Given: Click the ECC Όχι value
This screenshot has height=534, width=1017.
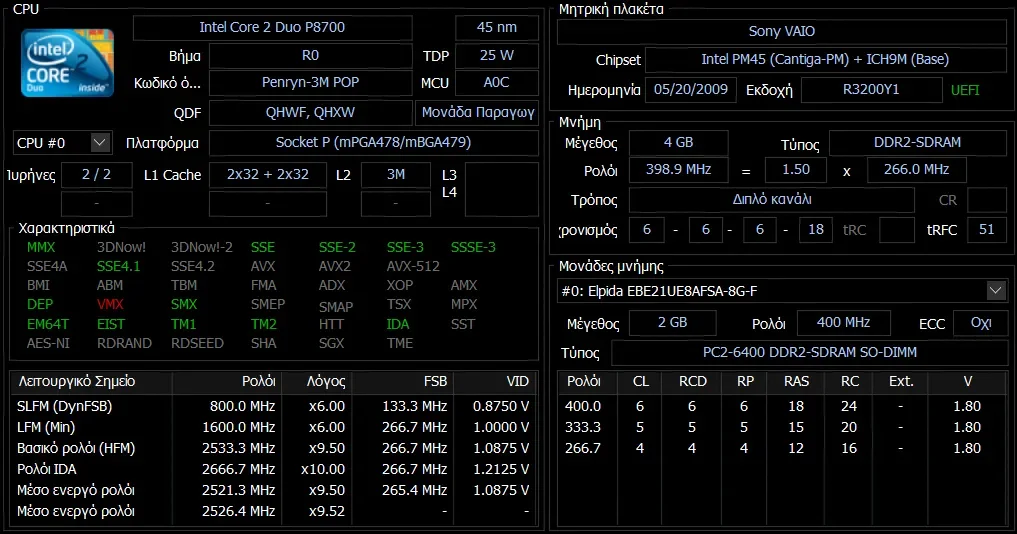Looking at the screenshot, I should pyautogui.click(x=981, y=323).
